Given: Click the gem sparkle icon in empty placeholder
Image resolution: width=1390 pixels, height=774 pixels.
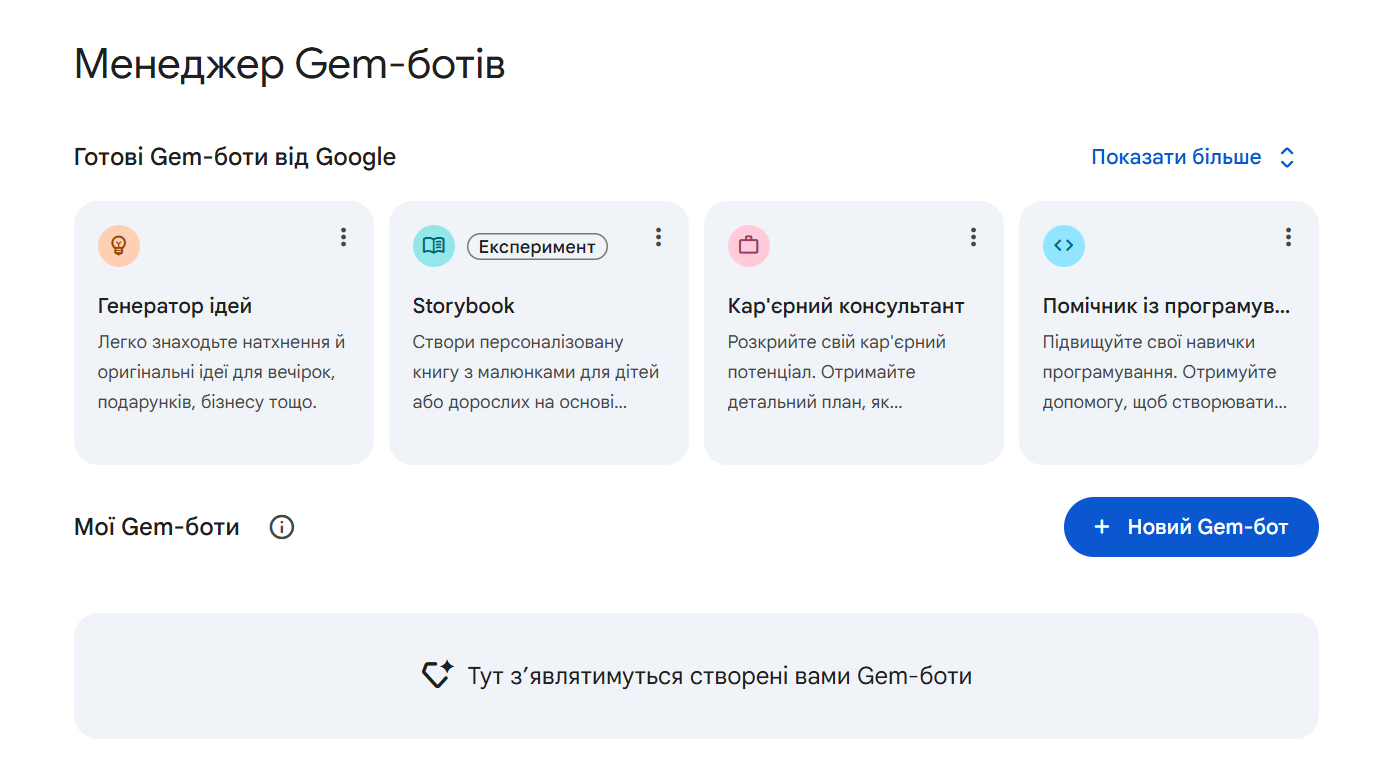Looking at the screenshot, I should pyautogui.click(x=437, y=675).
